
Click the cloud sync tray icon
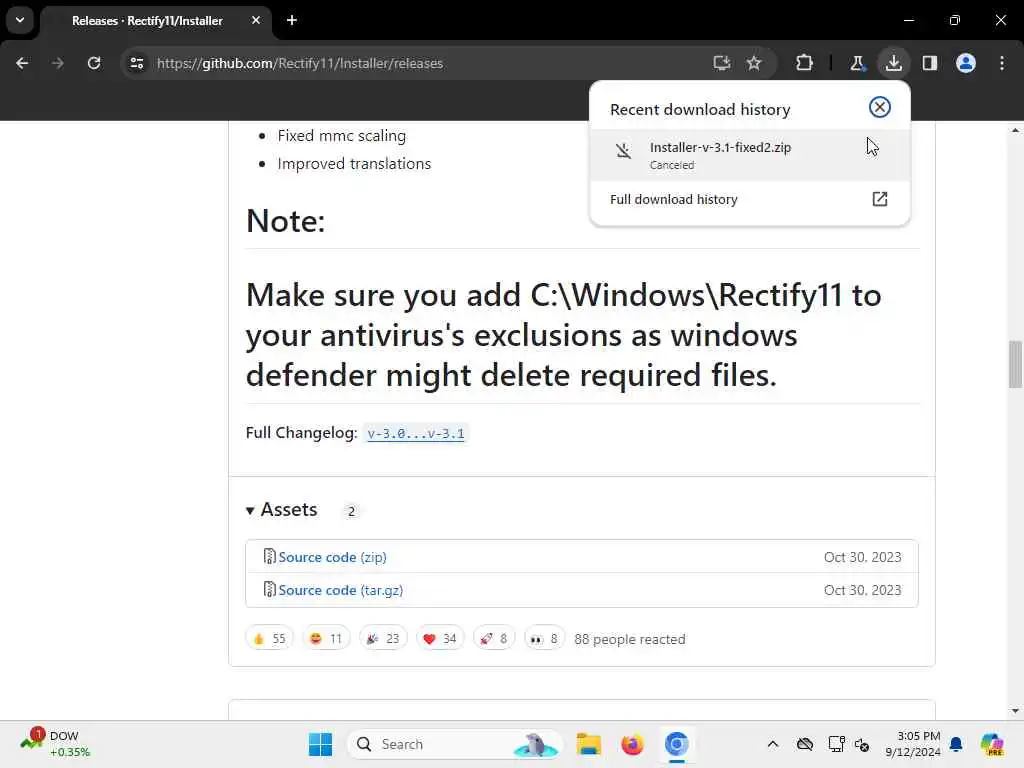point(805,744)
